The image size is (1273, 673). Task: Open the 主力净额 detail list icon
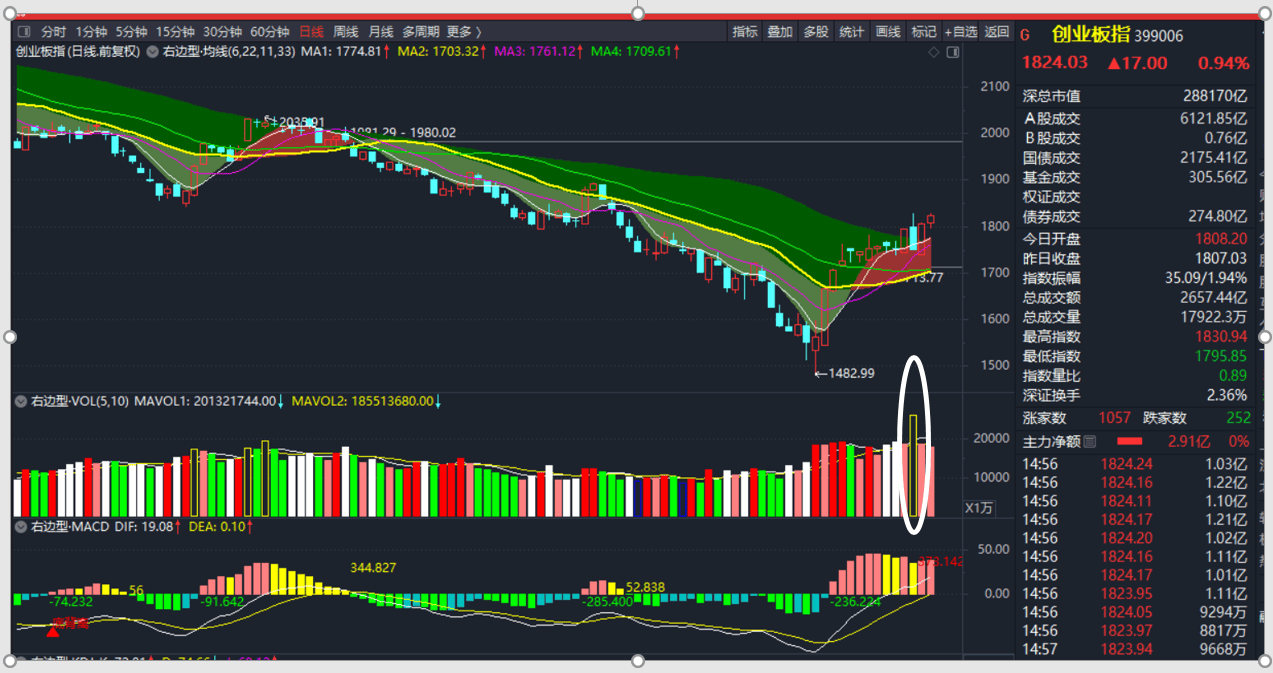click(1090, 441)
